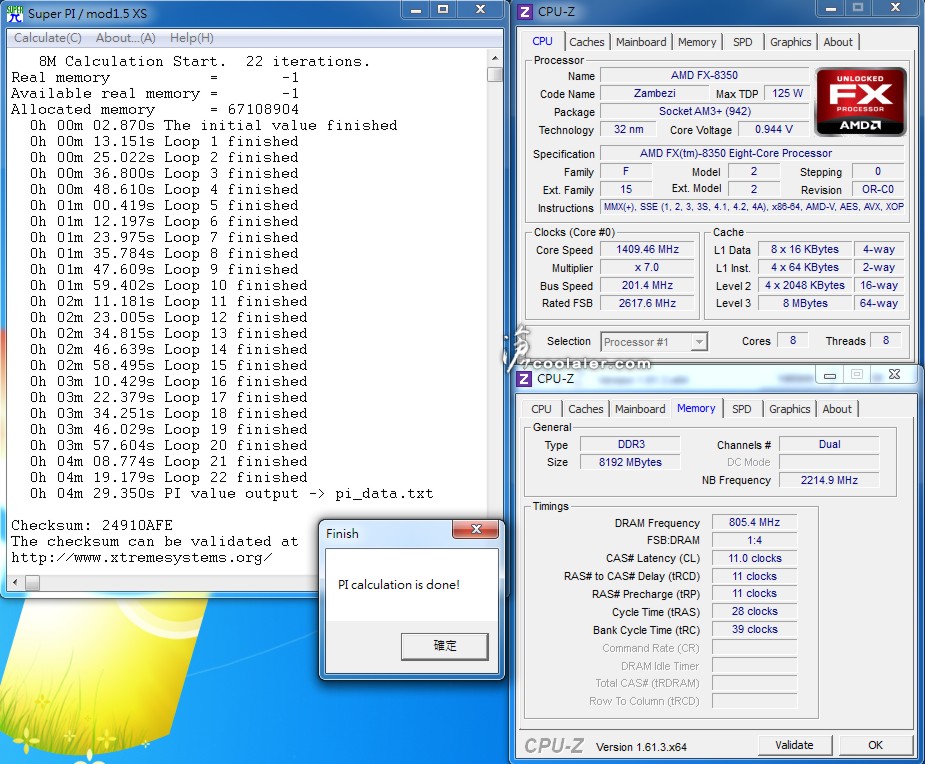Image resolution: width=925 pixels, height=764 pixels.
Task: Minimize the top CPU-Z window
Action: click(x=831, y=8)
